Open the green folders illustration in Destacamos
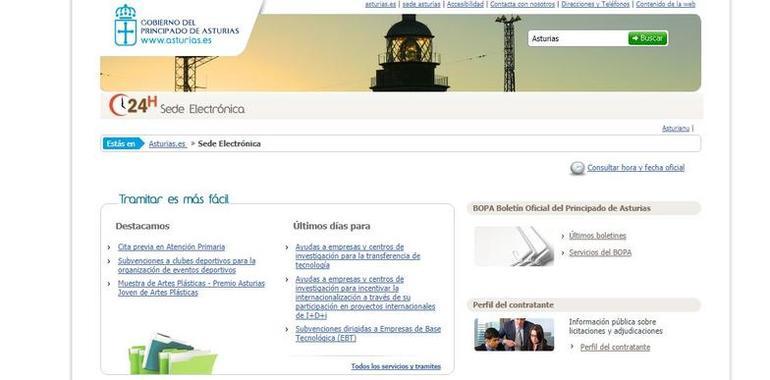Image resolution: width=770 pixels, height=380 pixels. 172,353
